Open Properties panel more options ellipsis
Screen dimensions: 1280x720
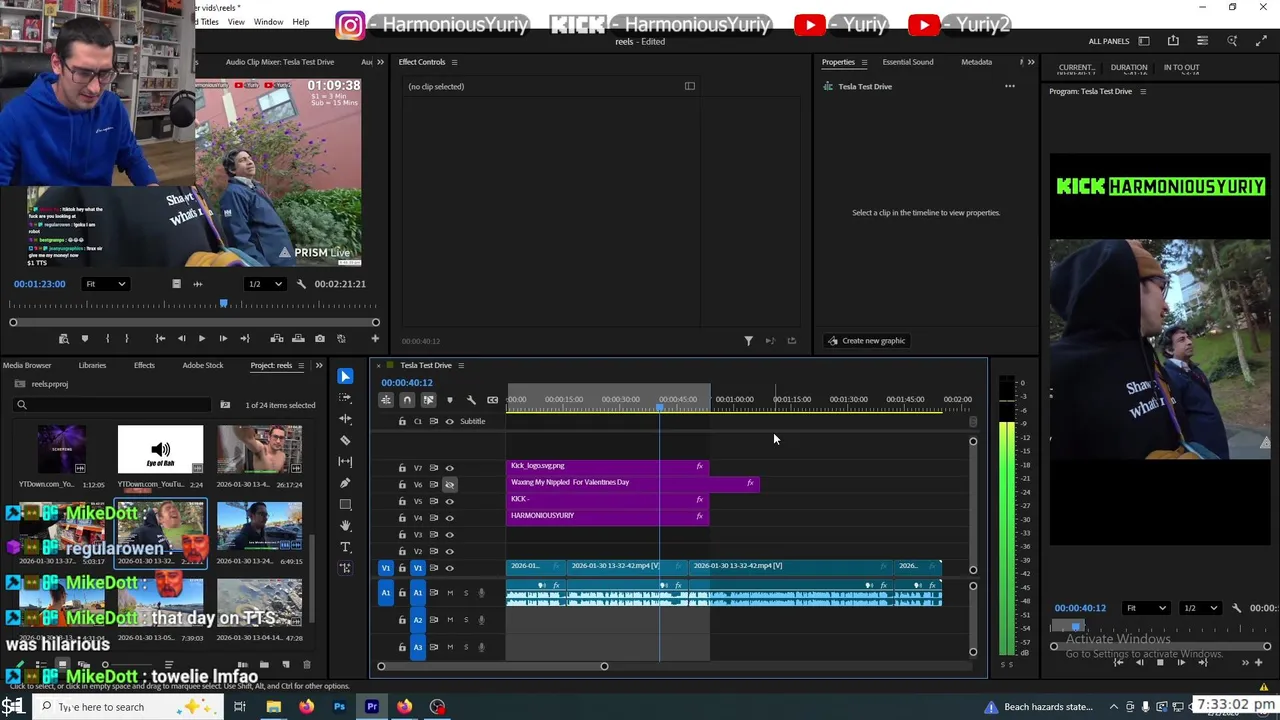1010,86
